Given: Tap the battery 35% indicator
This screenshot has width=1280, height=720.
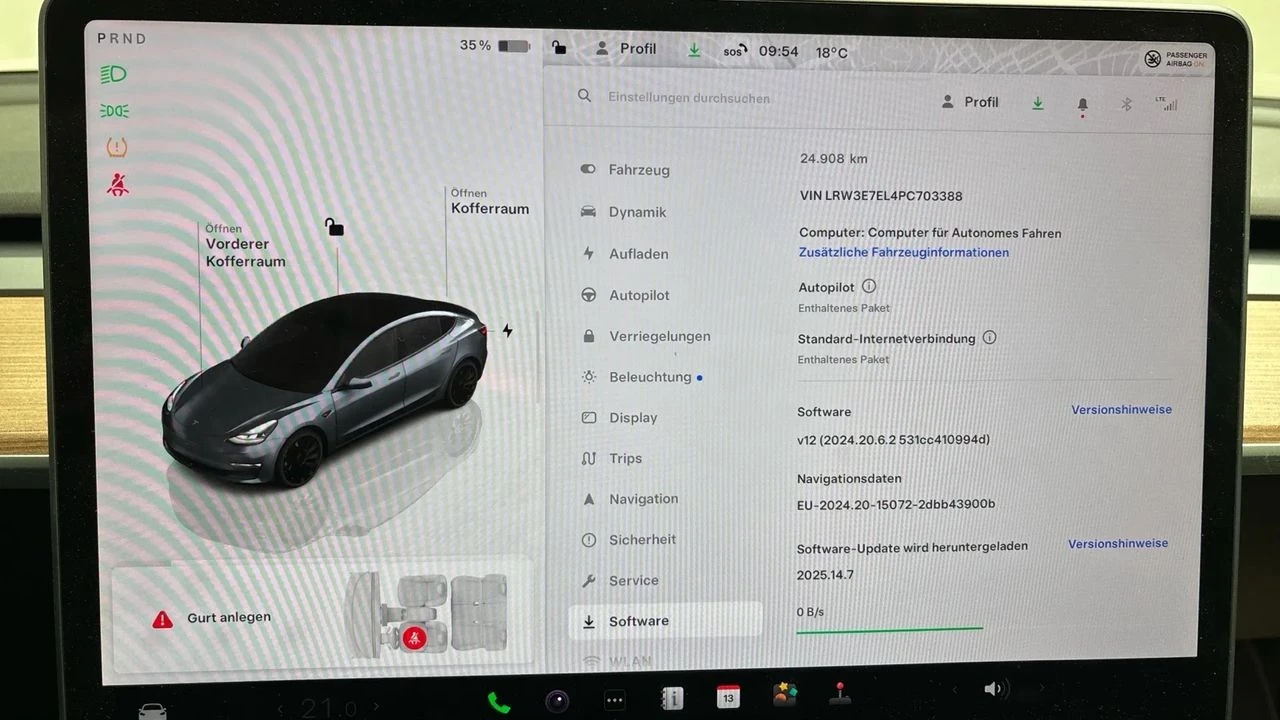Looking at the screenshot, I should tap(495, 46).
